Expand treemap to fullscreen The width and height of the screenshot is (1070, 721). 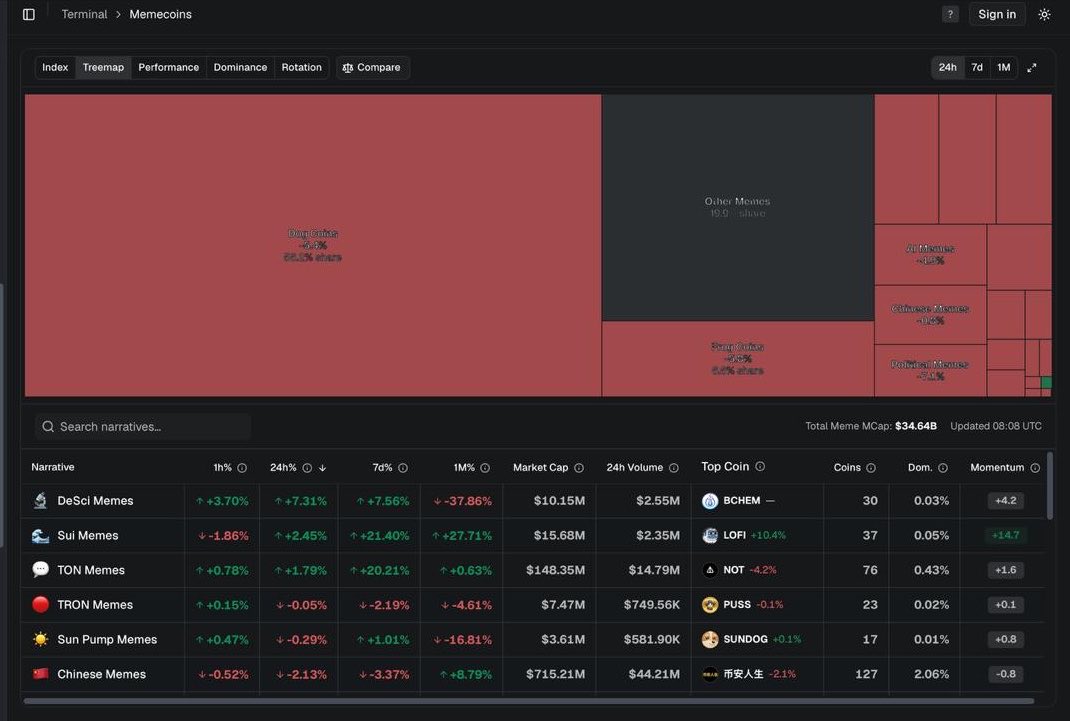pyautogui.click(x=1032, y=68)
